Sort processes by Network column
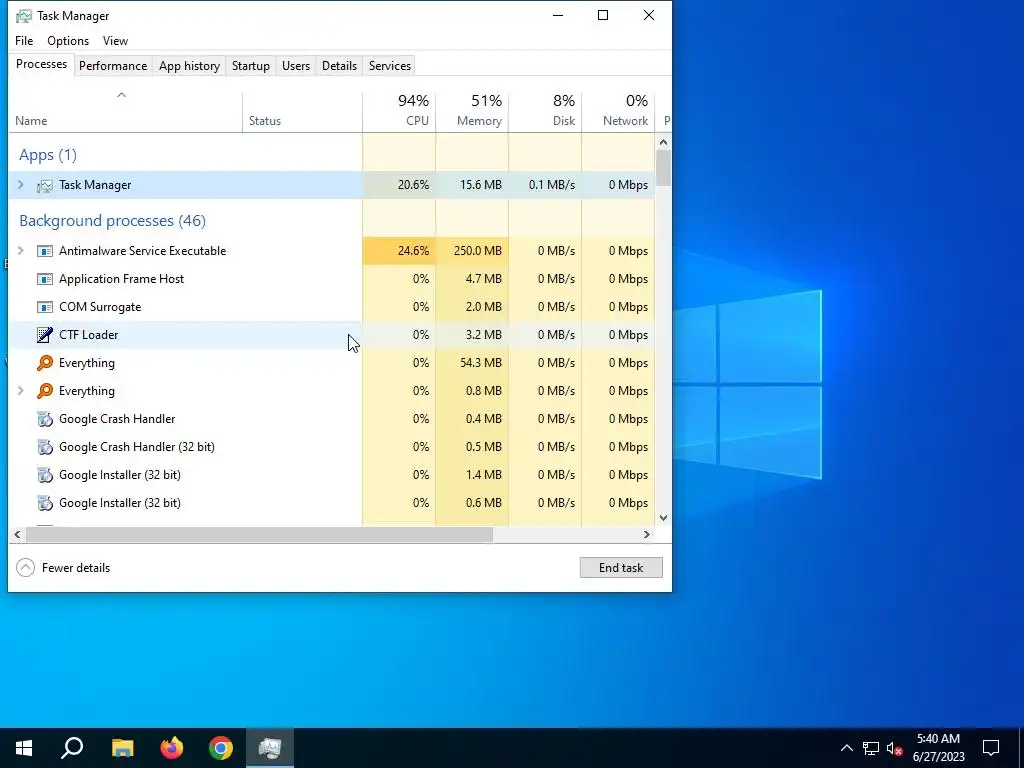 coord(618,112)
